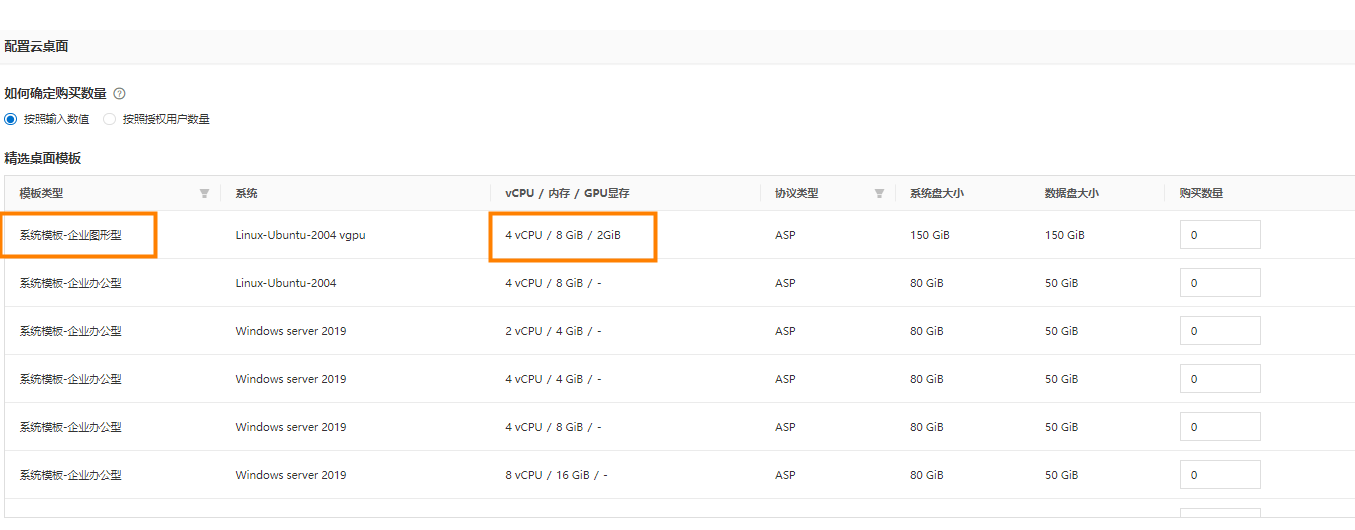Click the 8 vCPU / 16 GiB / - cell

coord(556,475)
